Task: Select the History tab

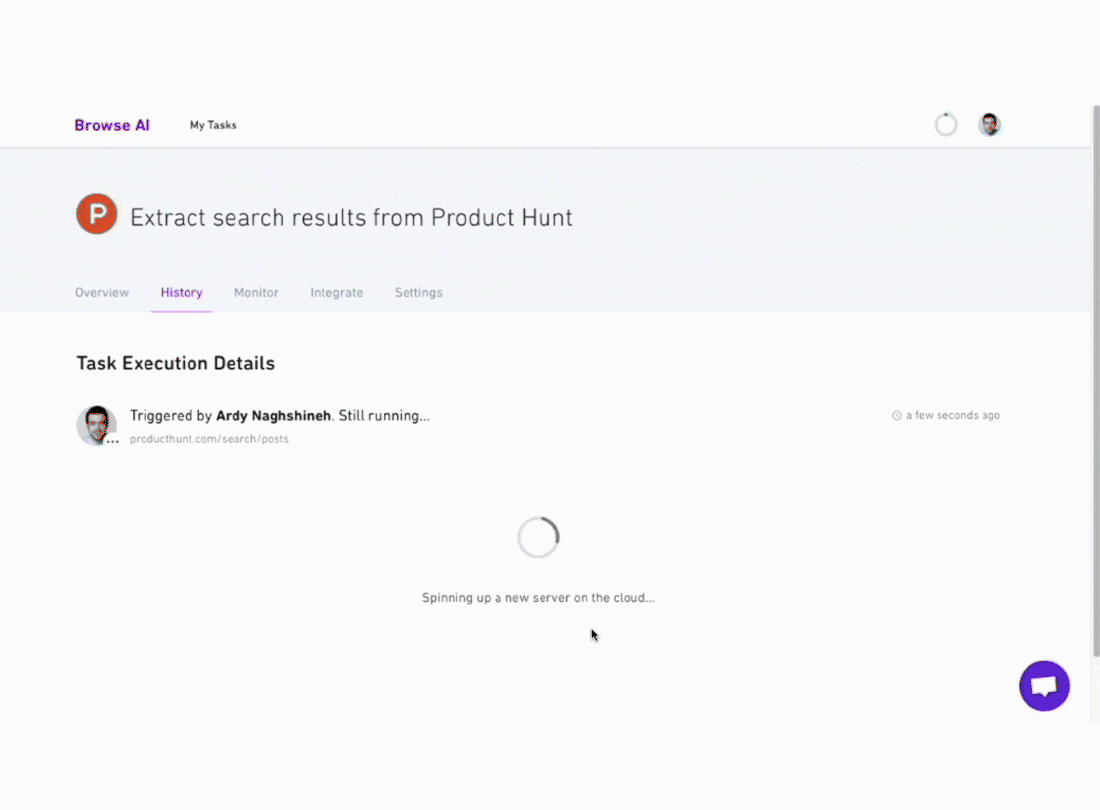Action: pos(181,292)
